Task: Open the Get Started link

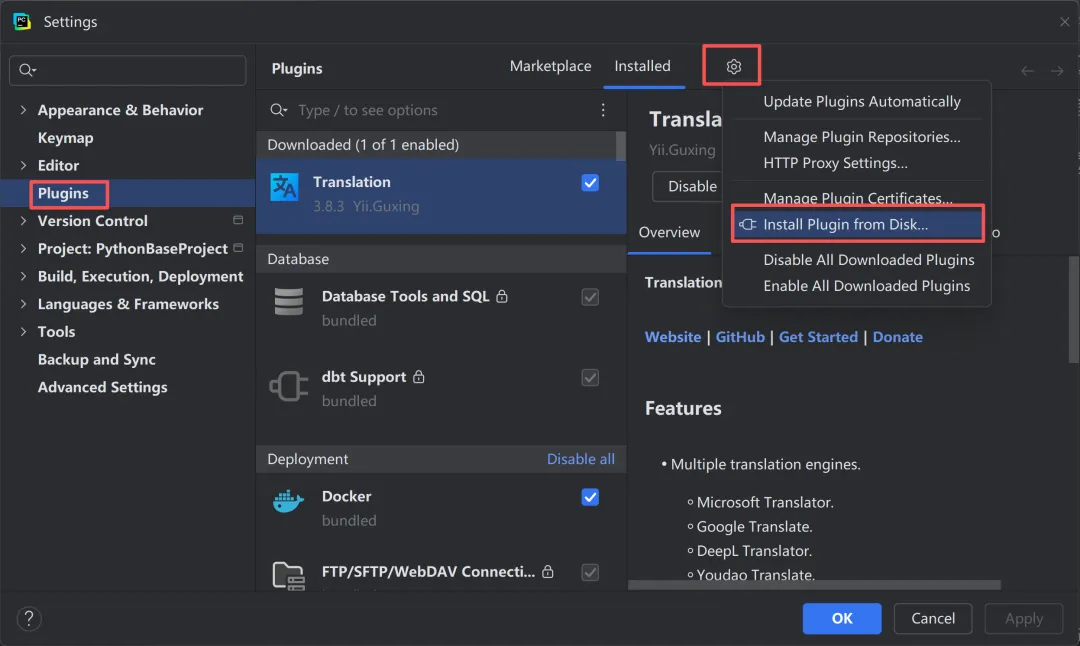Action: tap(818, 337)
